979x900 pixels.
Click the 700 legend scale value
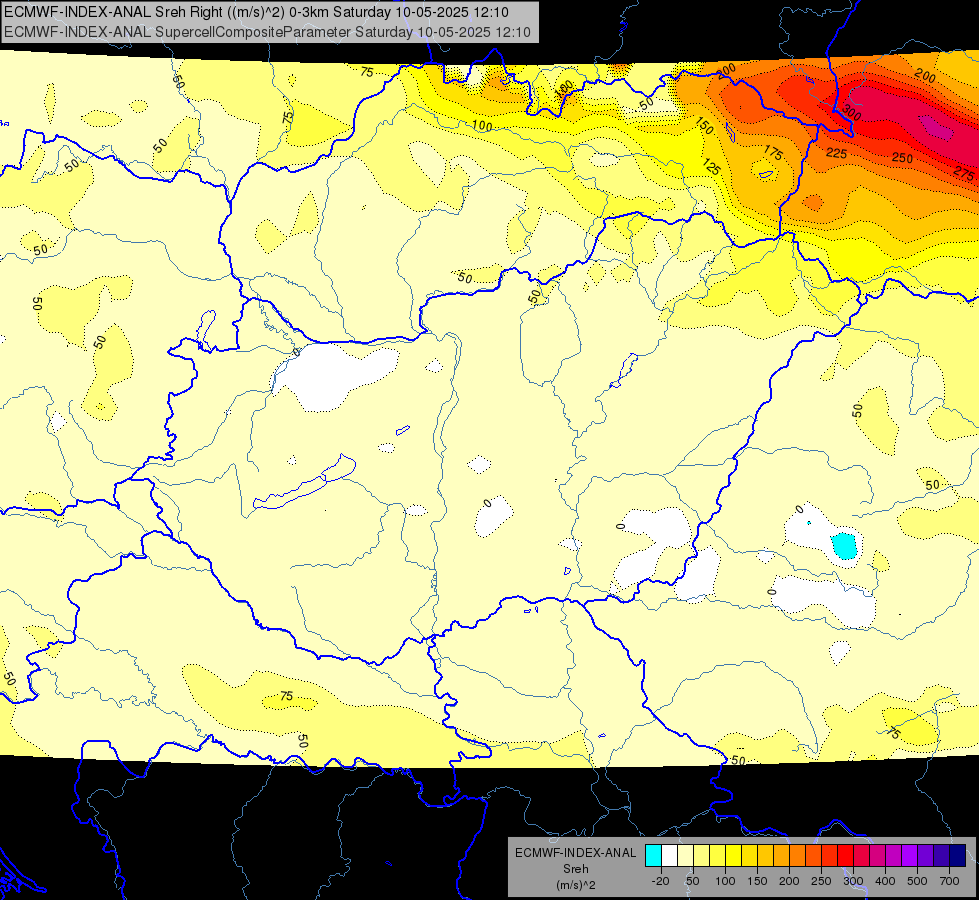point(949,881)
